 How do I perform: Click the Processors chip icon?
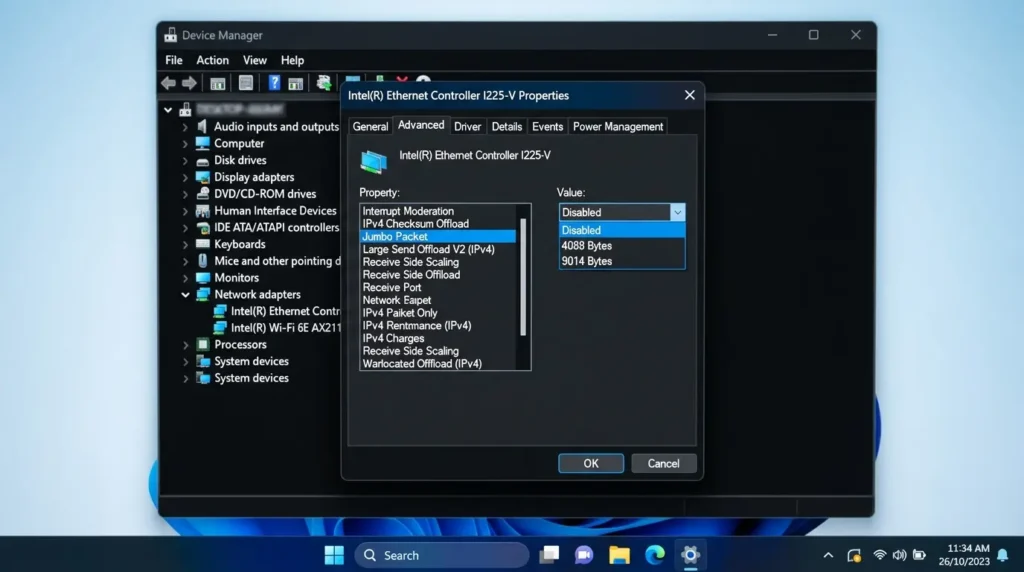(202, 344)
